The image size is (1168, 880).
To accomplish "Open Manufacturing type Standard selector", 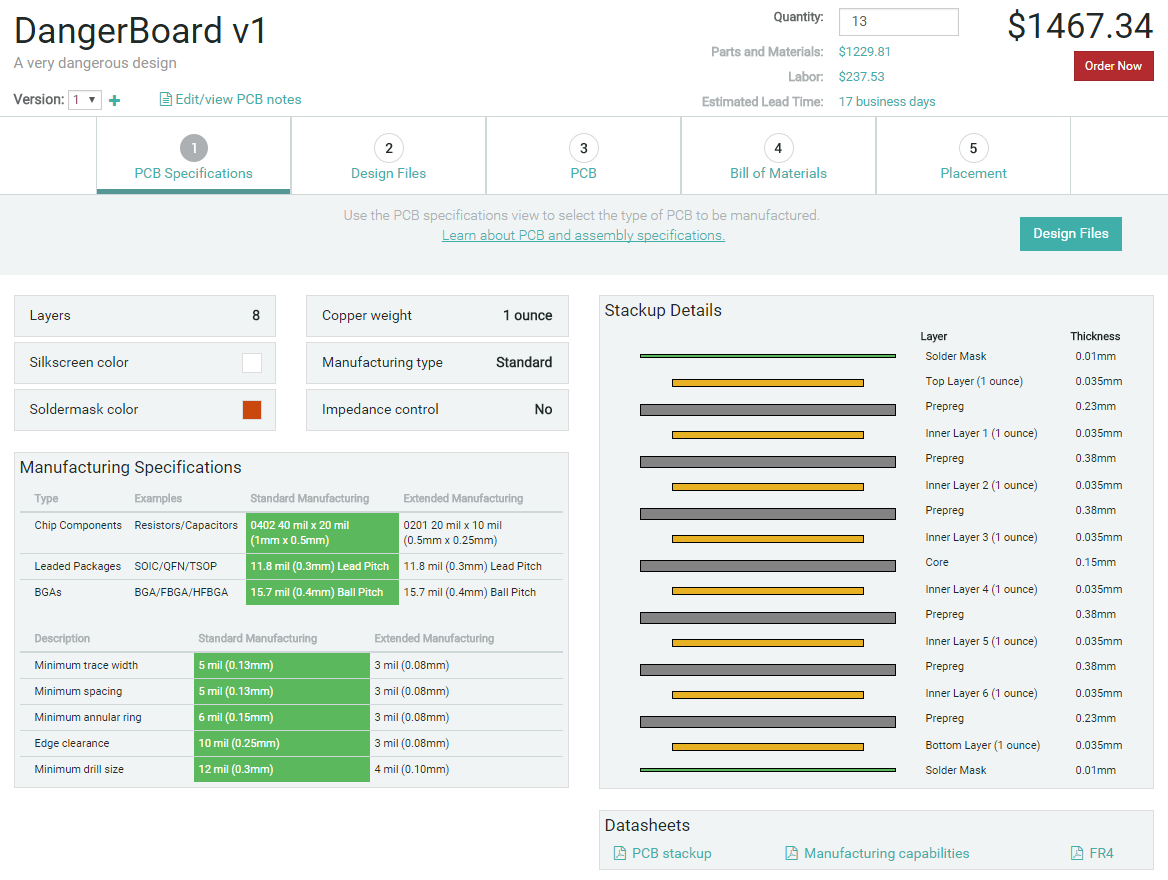I will (x=437, y=363).
